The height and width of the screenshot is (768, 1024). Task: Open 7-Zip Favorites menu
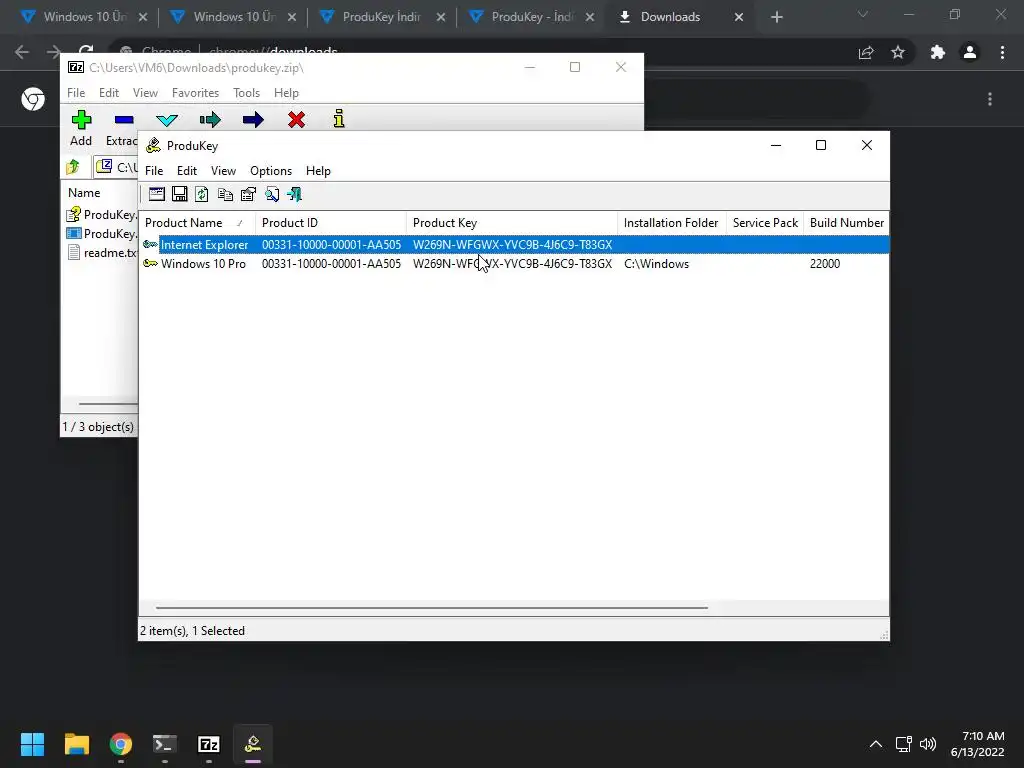(x=195, y=93)
